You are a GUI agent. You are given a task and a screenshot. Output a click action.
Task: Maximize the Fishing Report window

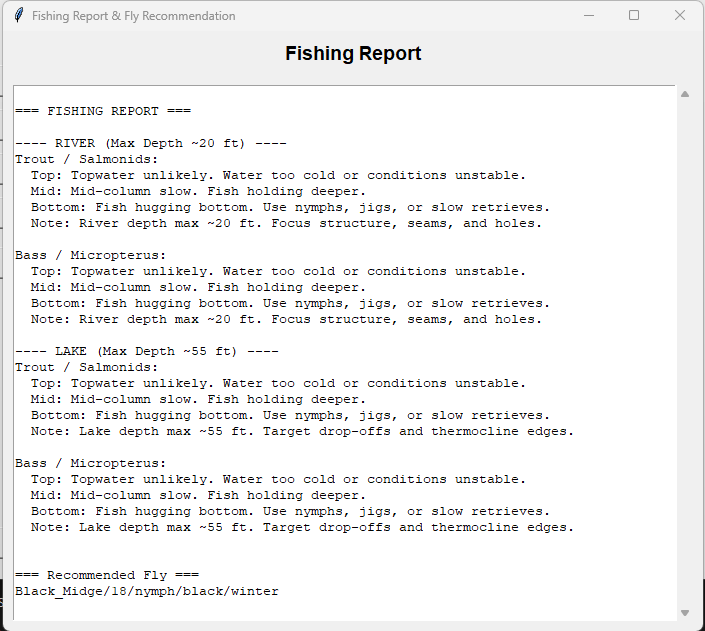coord(633,16)
